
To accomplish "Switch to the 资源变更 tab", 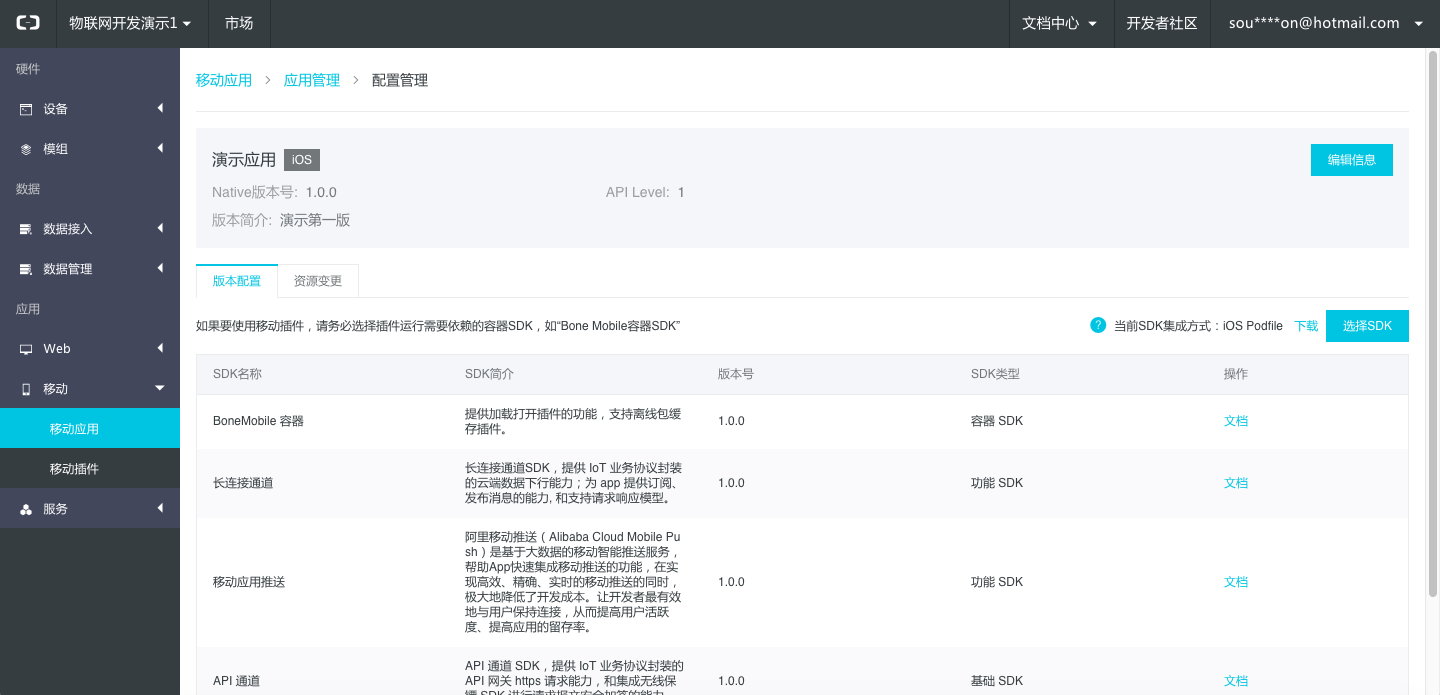I will click(318, 281).
